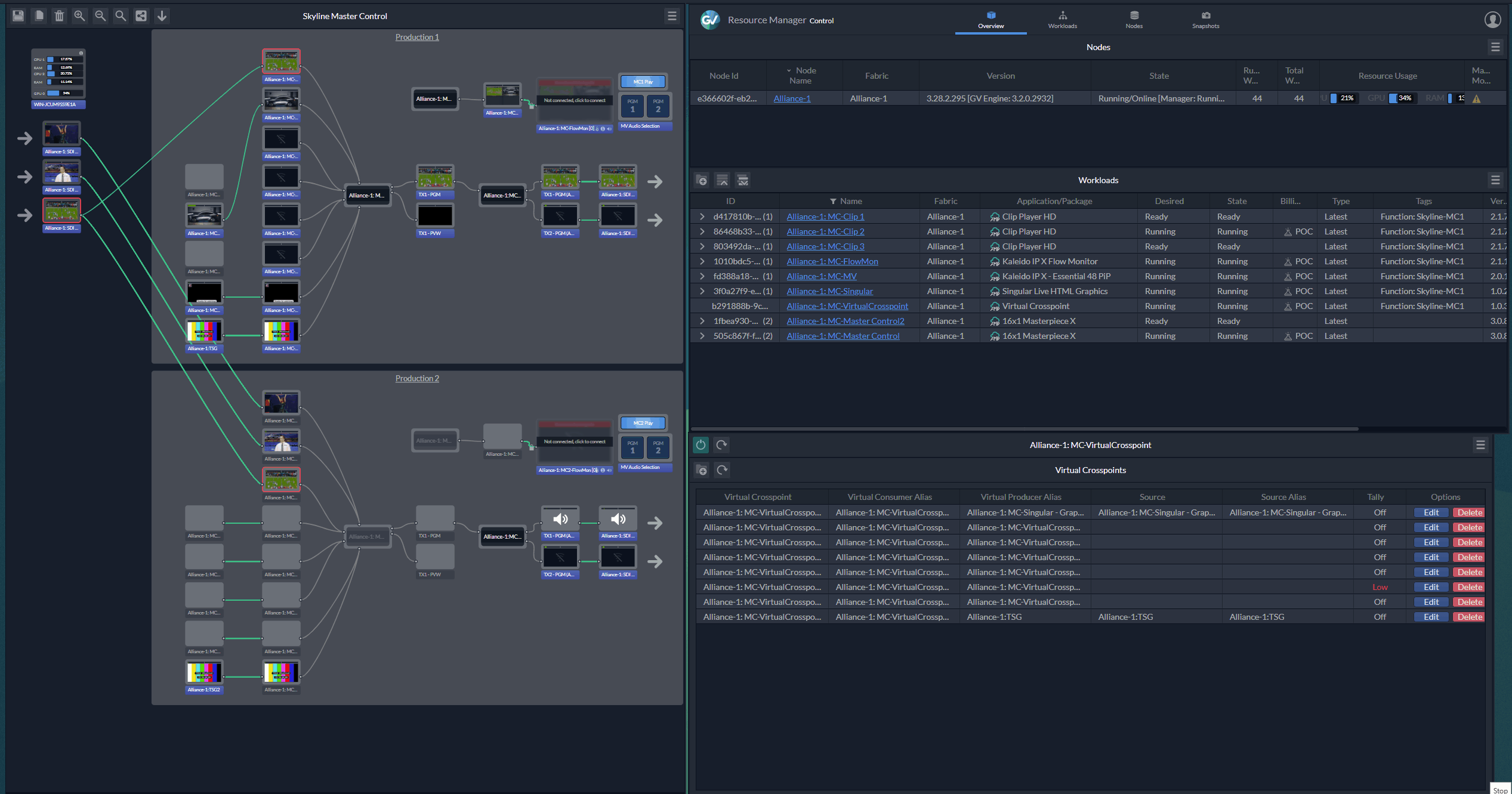Switch to the Overview tab
This screenshot has height=794, width=1512.
(990, 20)
